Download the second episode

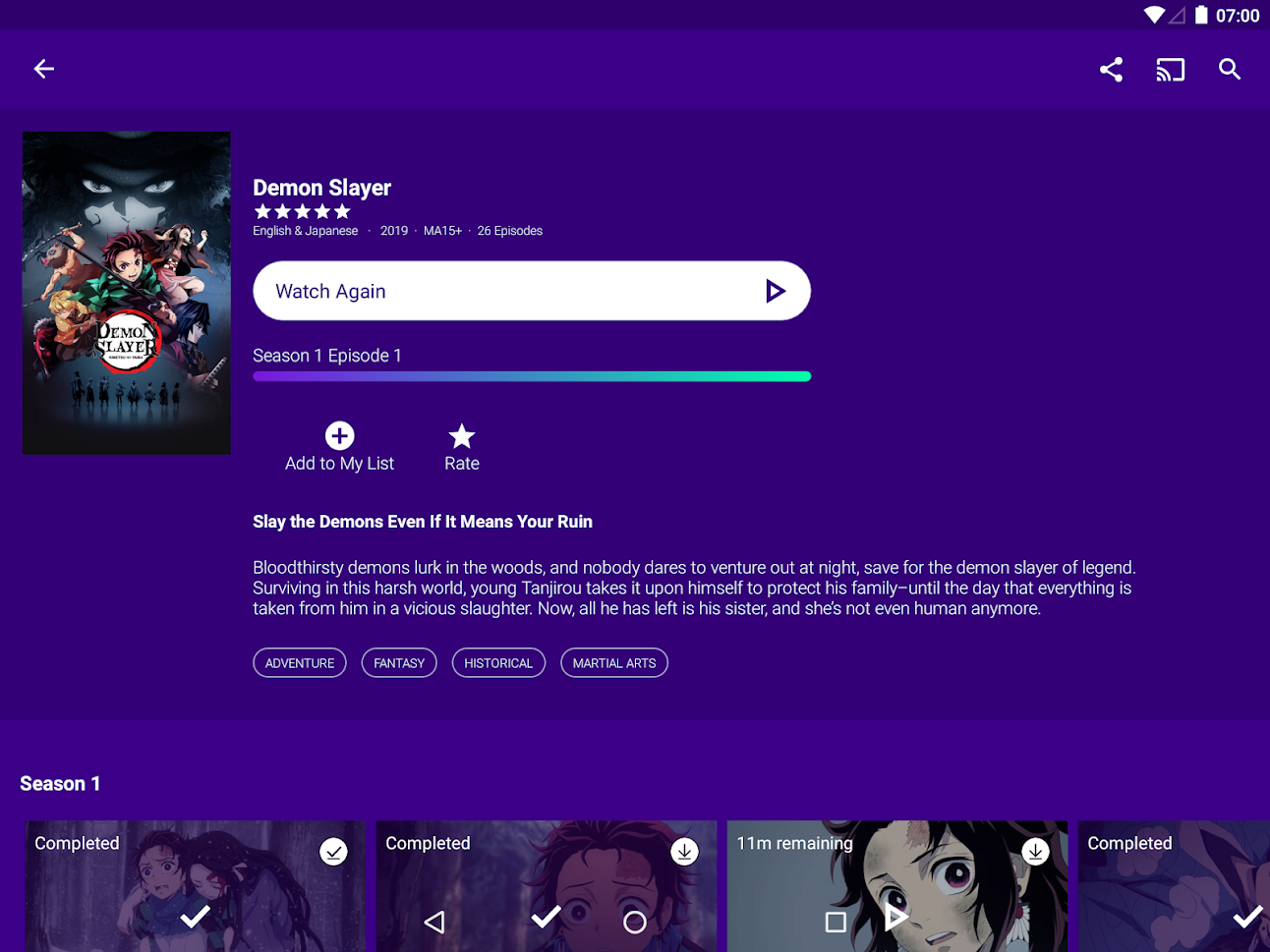(x=684, y=851)
